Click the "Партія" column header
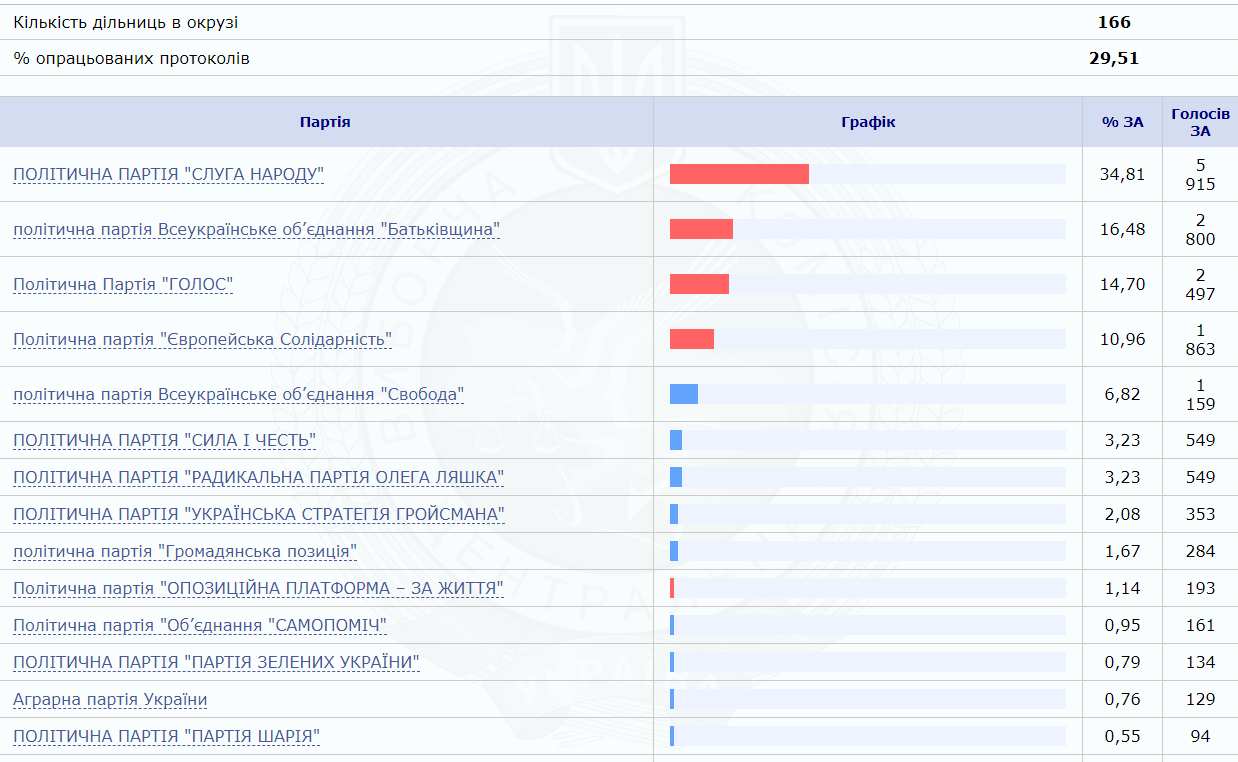This screenshot has height=762, width=1238. (325, 122)
